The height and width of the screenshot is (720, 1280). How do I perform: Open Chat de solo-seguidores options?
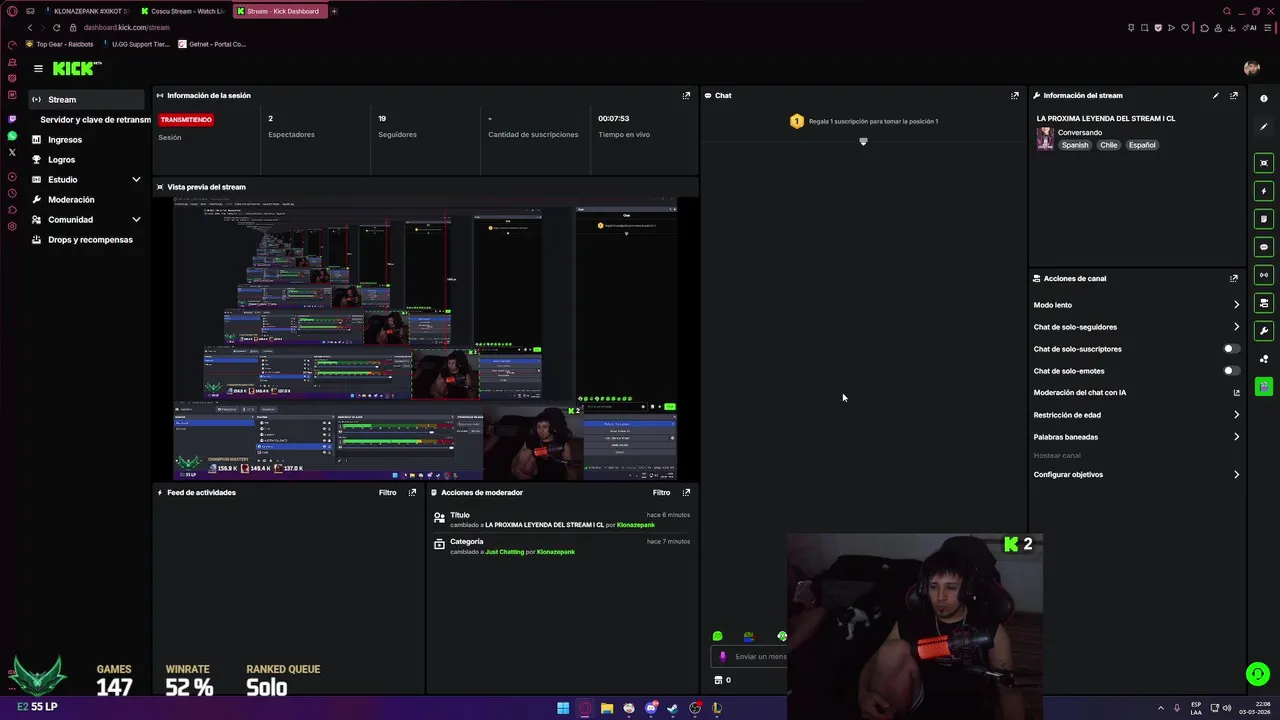point(1137,327)
